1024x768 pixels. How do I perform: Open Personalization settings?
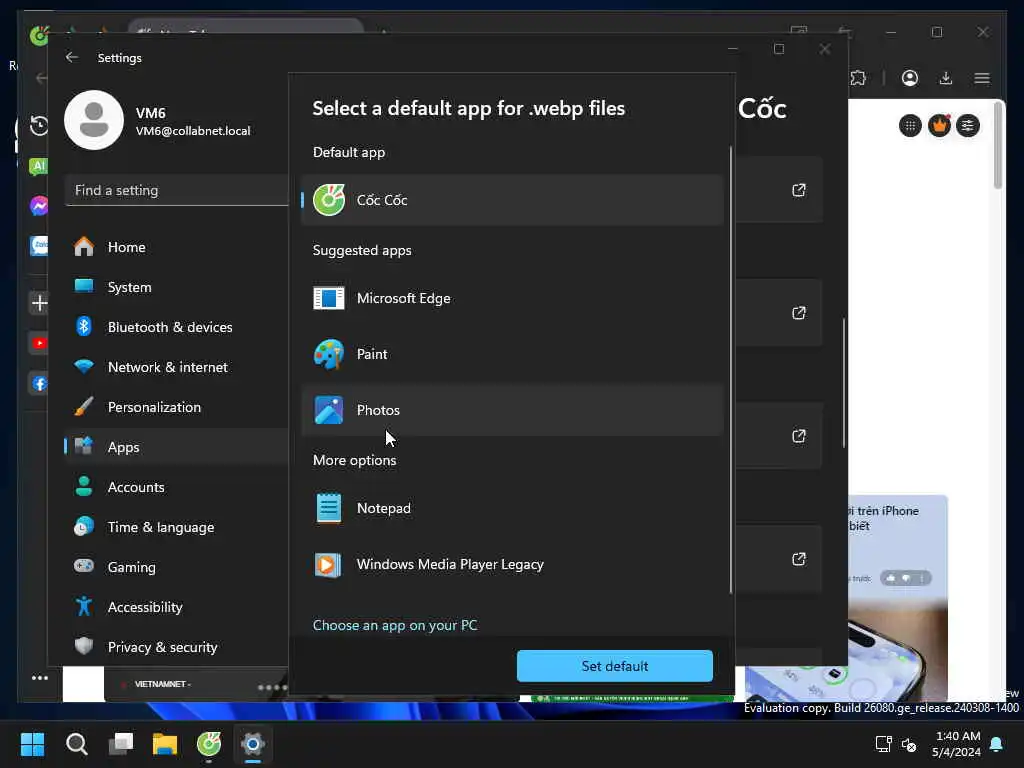[176, 408]
